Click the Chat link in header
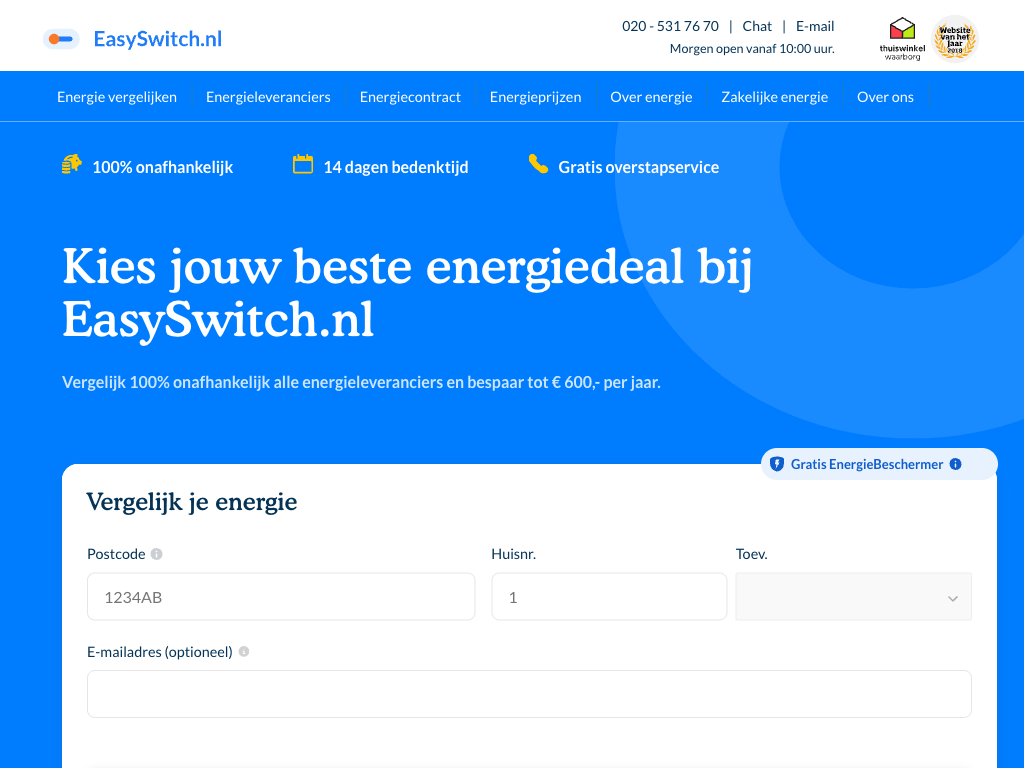This screenshot has height=768, width=1024. click(757, 26)
